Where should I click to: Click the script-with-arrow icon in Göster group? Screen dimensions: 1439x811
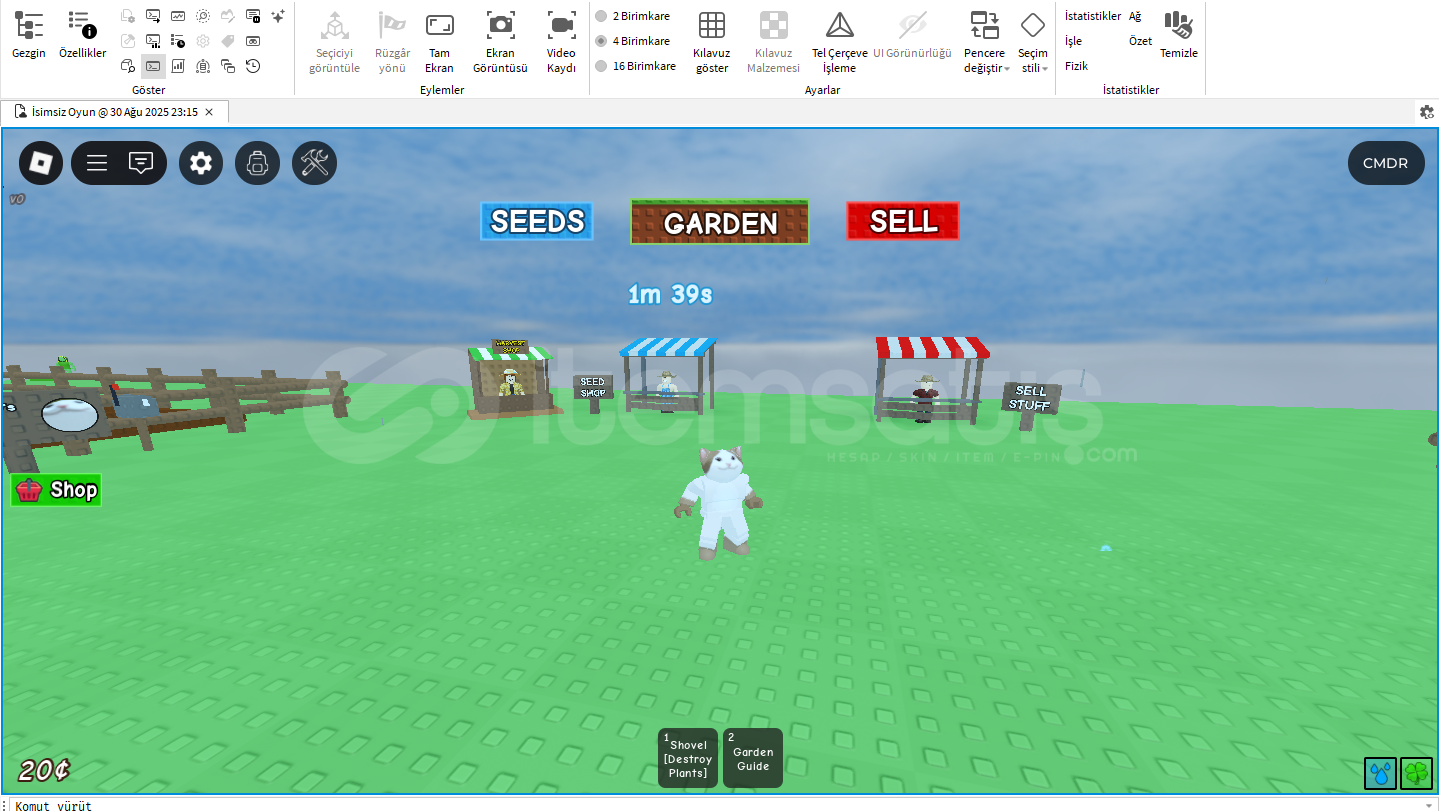pyautogui.click(x=153, y=16)
